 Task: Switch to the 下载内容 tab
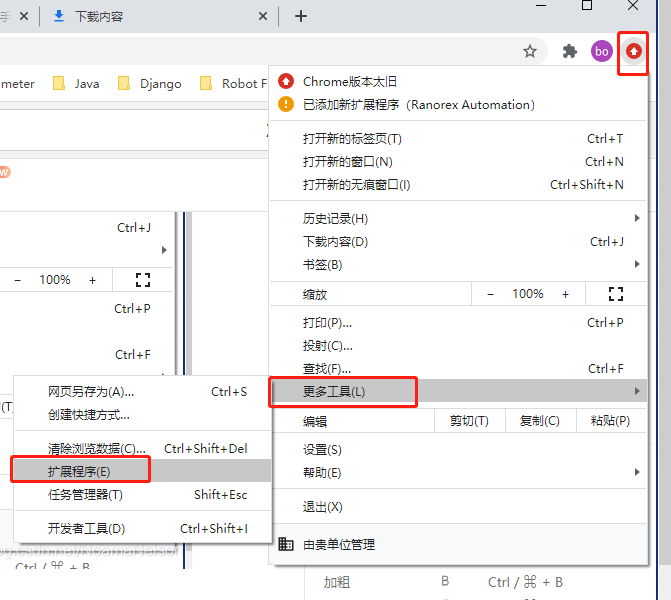coord(159,16)
